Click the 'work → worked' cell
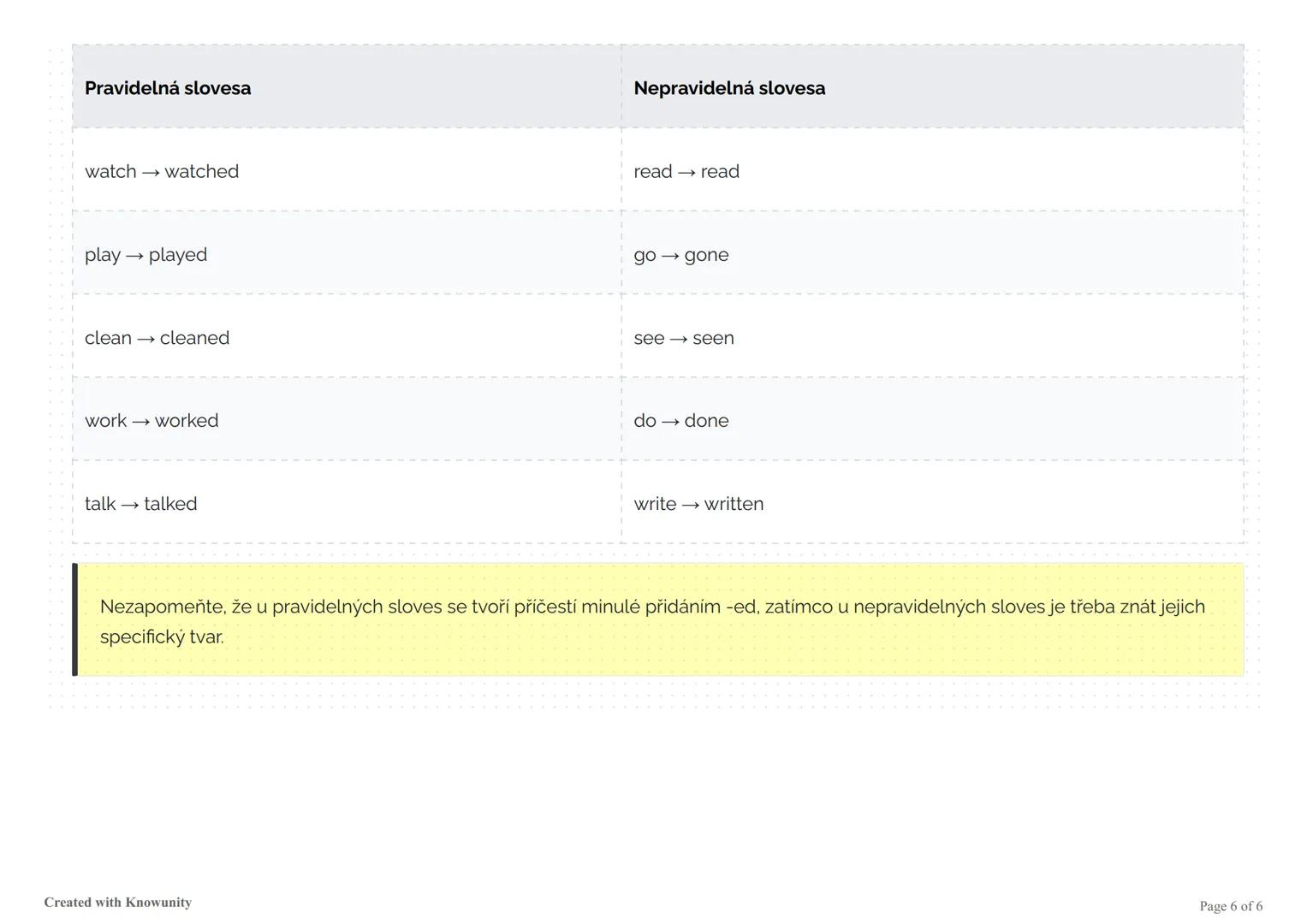1307x924 pixels. tap(151, 421)
